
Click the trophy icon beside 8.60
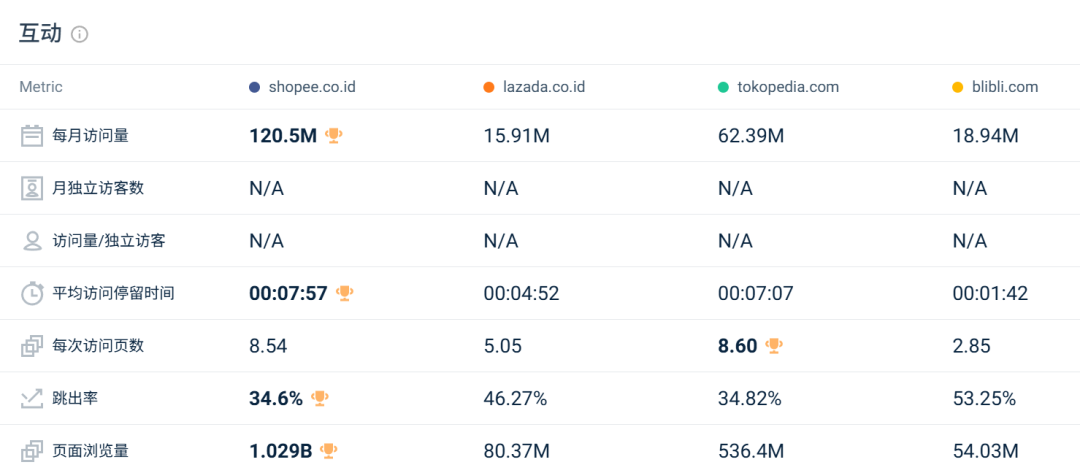774,346
